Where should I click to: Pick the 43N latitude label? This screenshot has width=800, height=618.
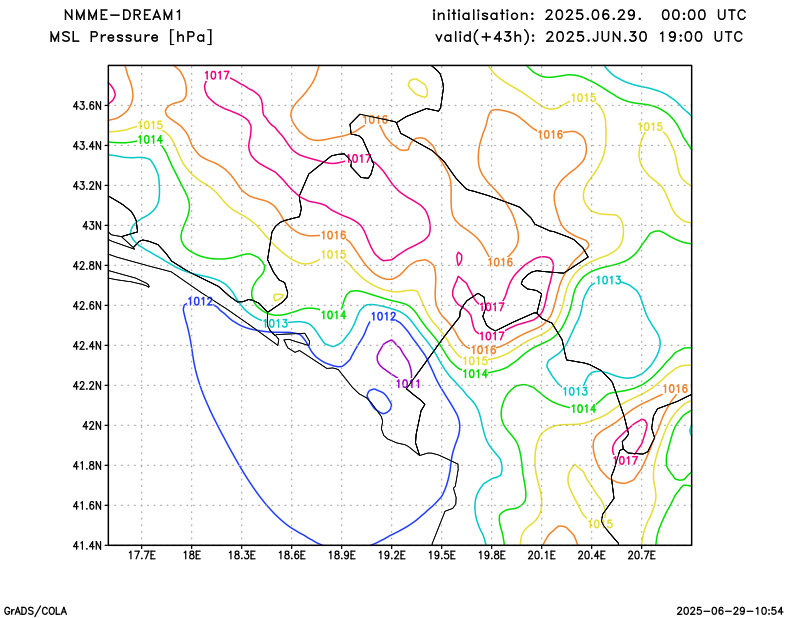tap(92, 226)
